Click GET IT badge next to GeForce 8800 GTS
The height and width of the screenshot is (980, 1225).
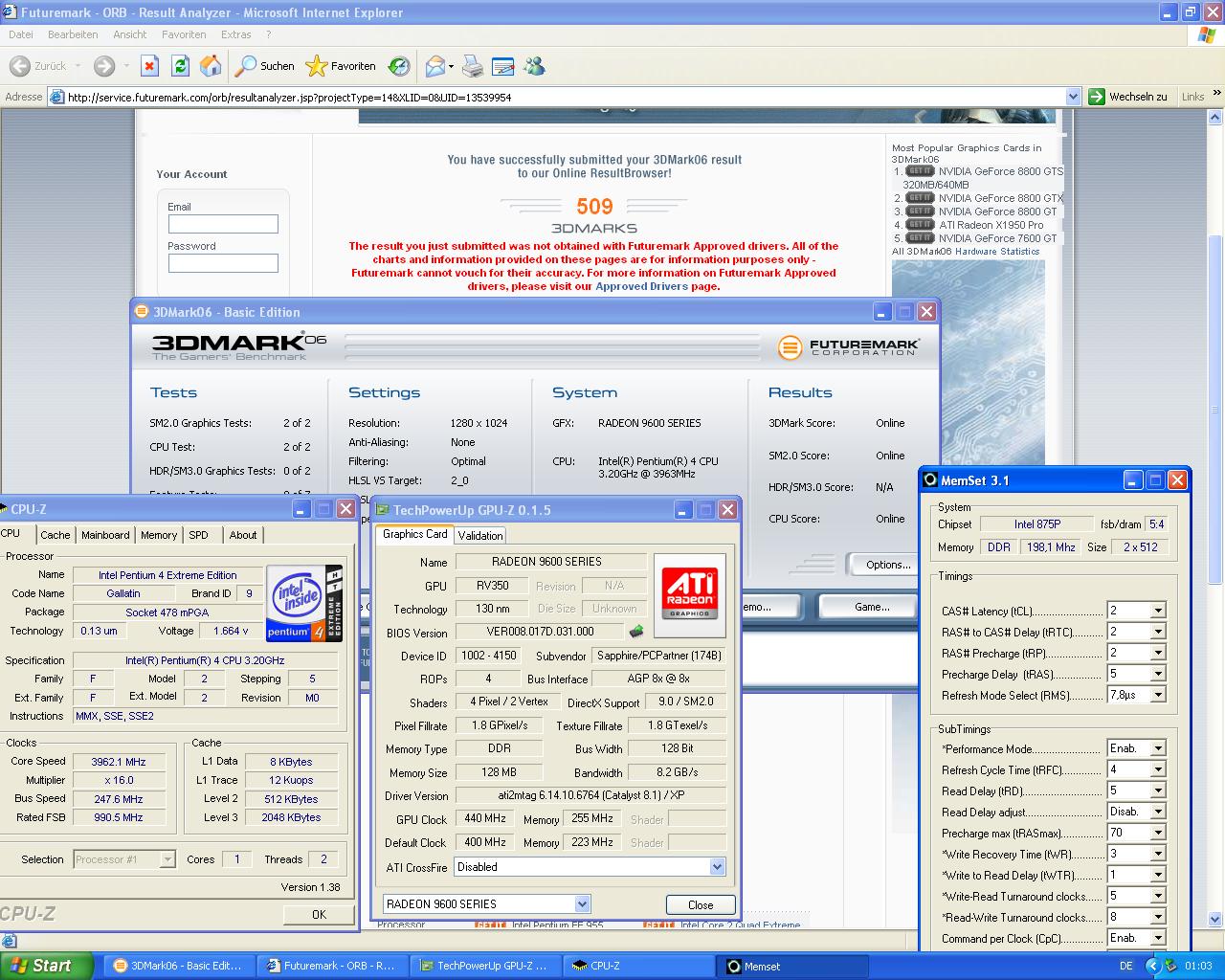pos(920,171)
